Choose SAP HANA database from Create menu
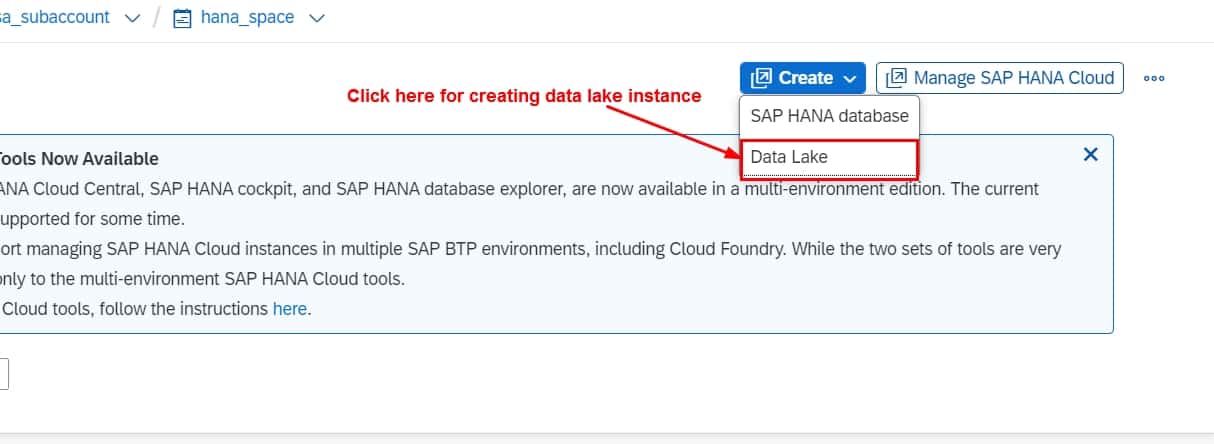This screenshot has height=444, width=1214. tap(829, 116)
